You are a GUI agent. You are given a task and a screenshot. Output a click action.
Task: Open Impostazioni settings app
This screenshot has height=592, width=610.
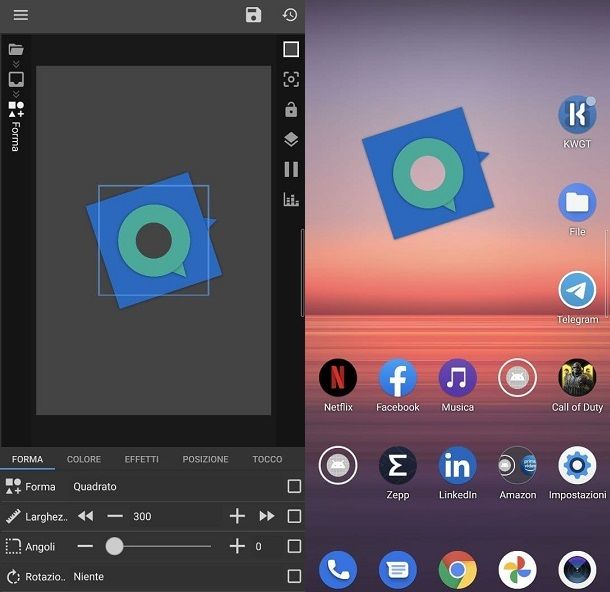[577, 465]
